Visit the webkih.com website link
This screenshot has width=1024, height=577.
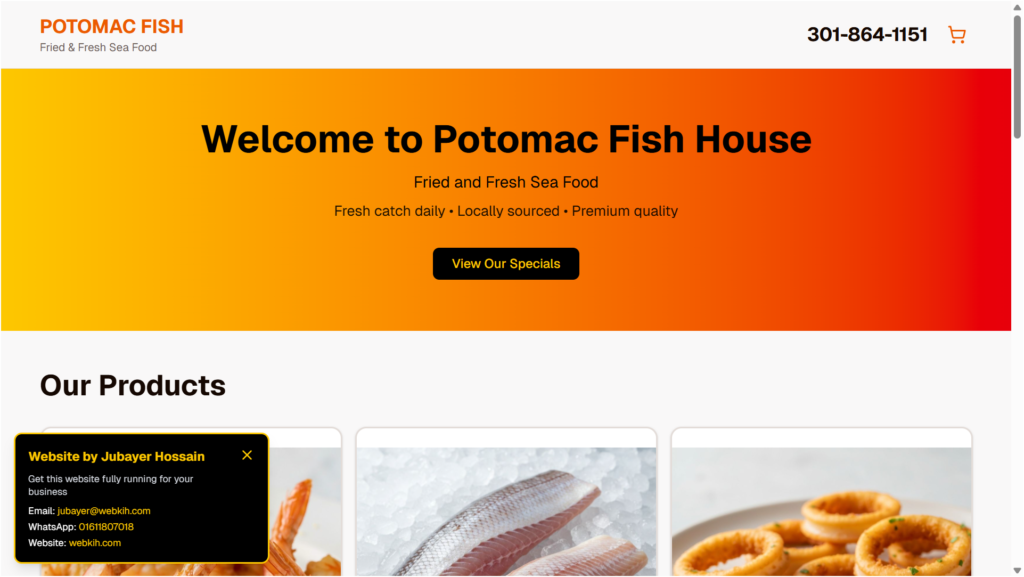click(95, 543)
